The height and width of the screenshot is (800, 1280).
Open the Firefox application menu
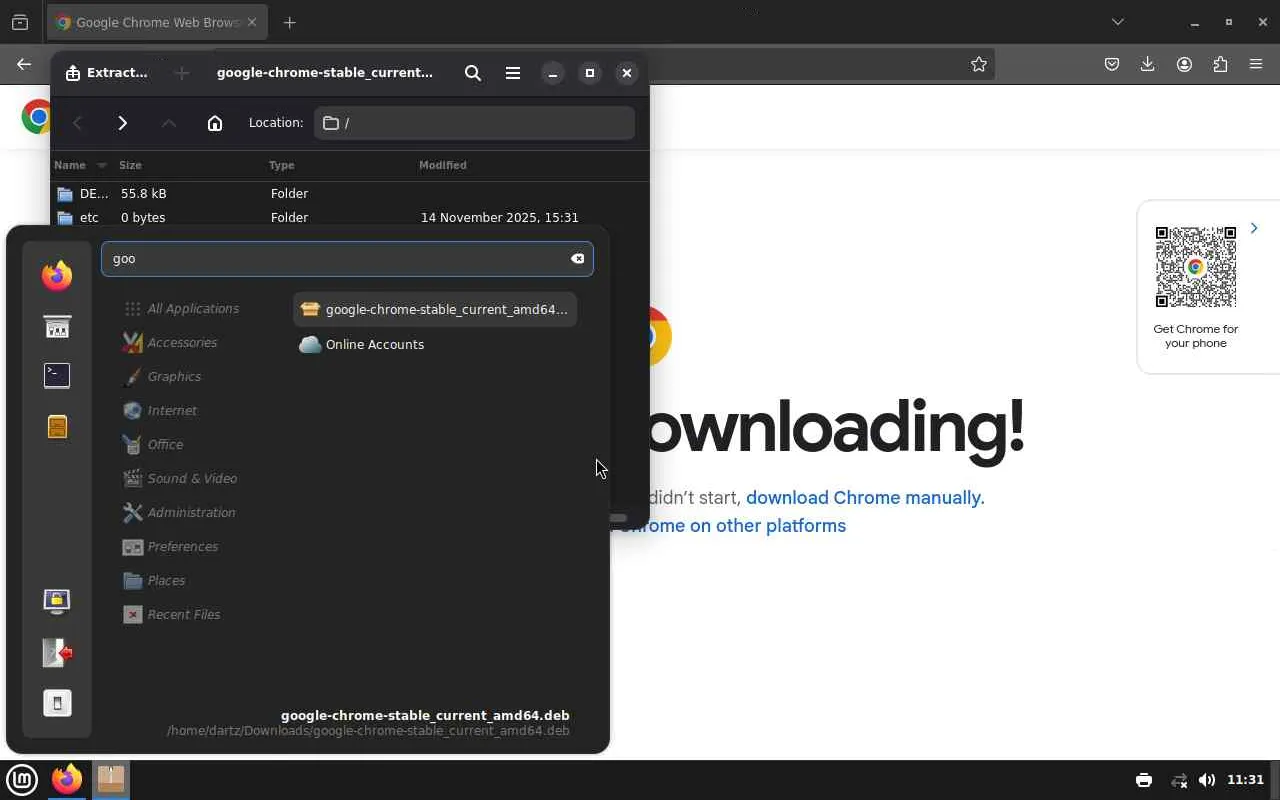tap(1256, 64)
